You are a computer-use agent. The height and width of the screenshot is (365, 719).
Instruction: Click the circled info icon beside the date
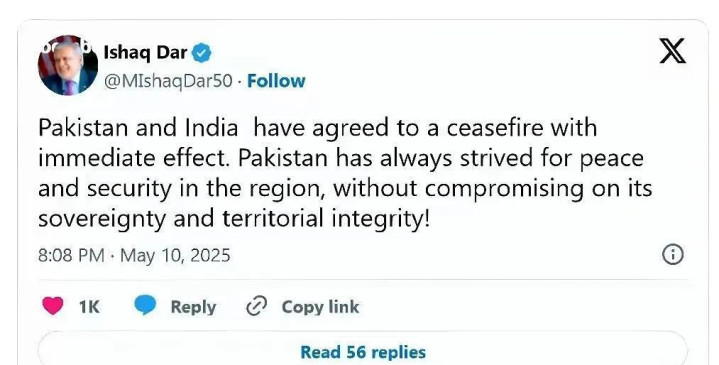pos(673,254)
